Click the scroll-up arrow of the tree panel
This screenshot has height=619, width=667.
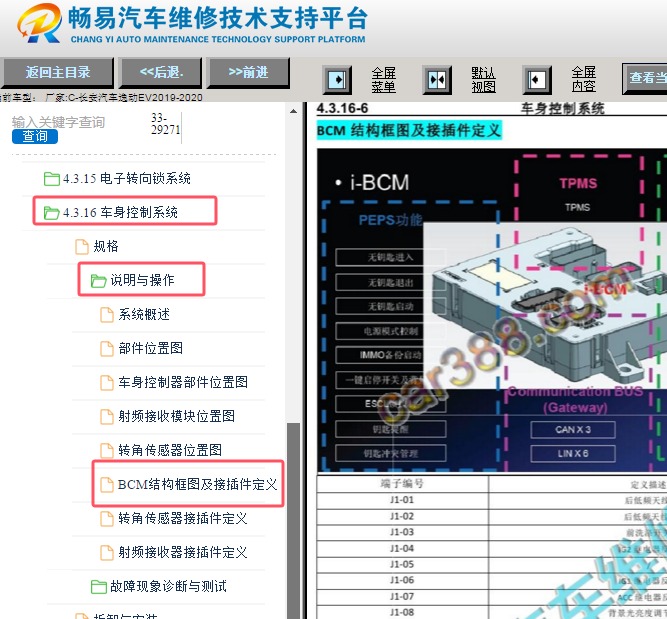pos(294,111)
